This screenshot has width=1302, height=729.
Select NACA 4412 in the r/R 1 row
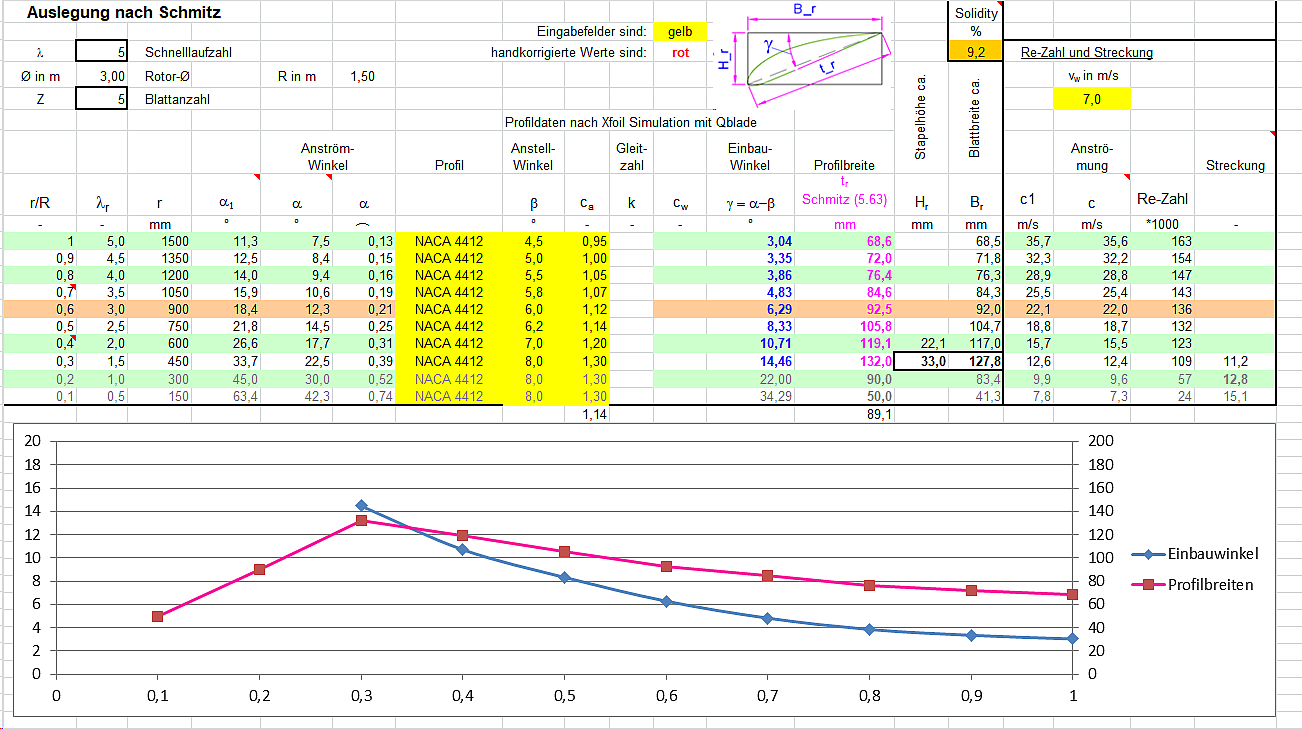coord(449,241)
